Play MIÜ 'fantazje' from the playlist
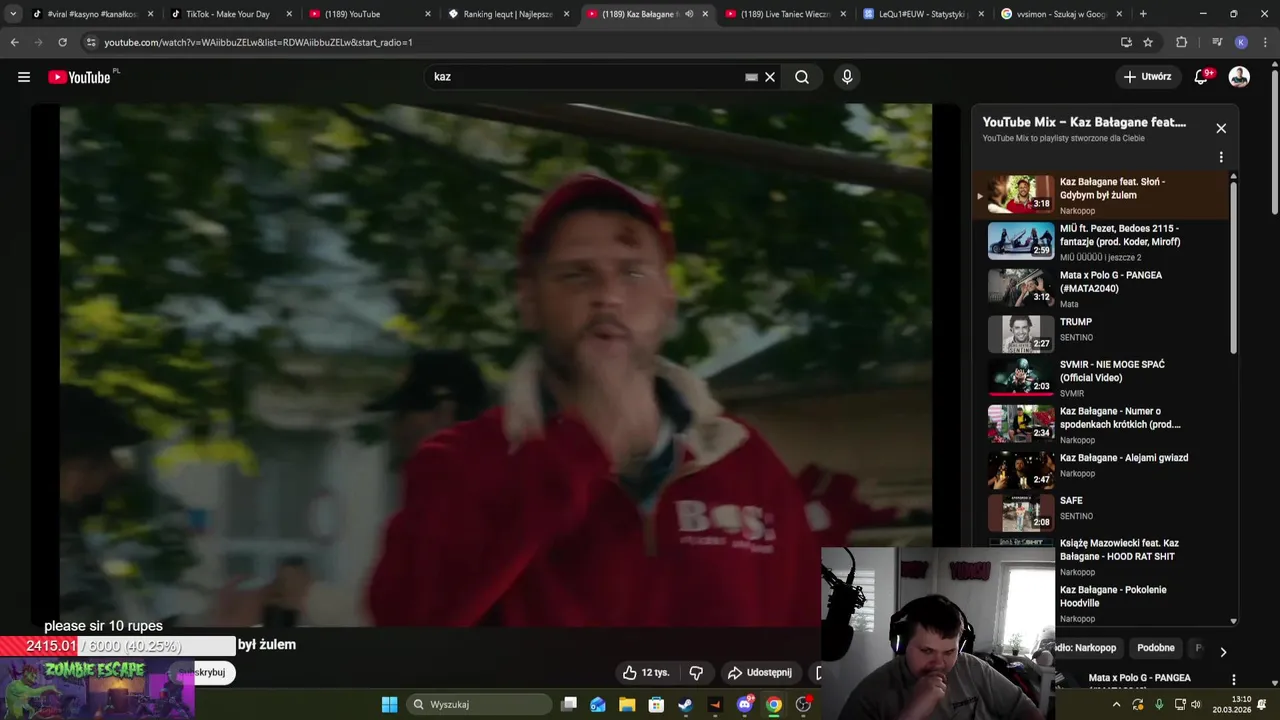The image size is (1280, 720). 1100,241
